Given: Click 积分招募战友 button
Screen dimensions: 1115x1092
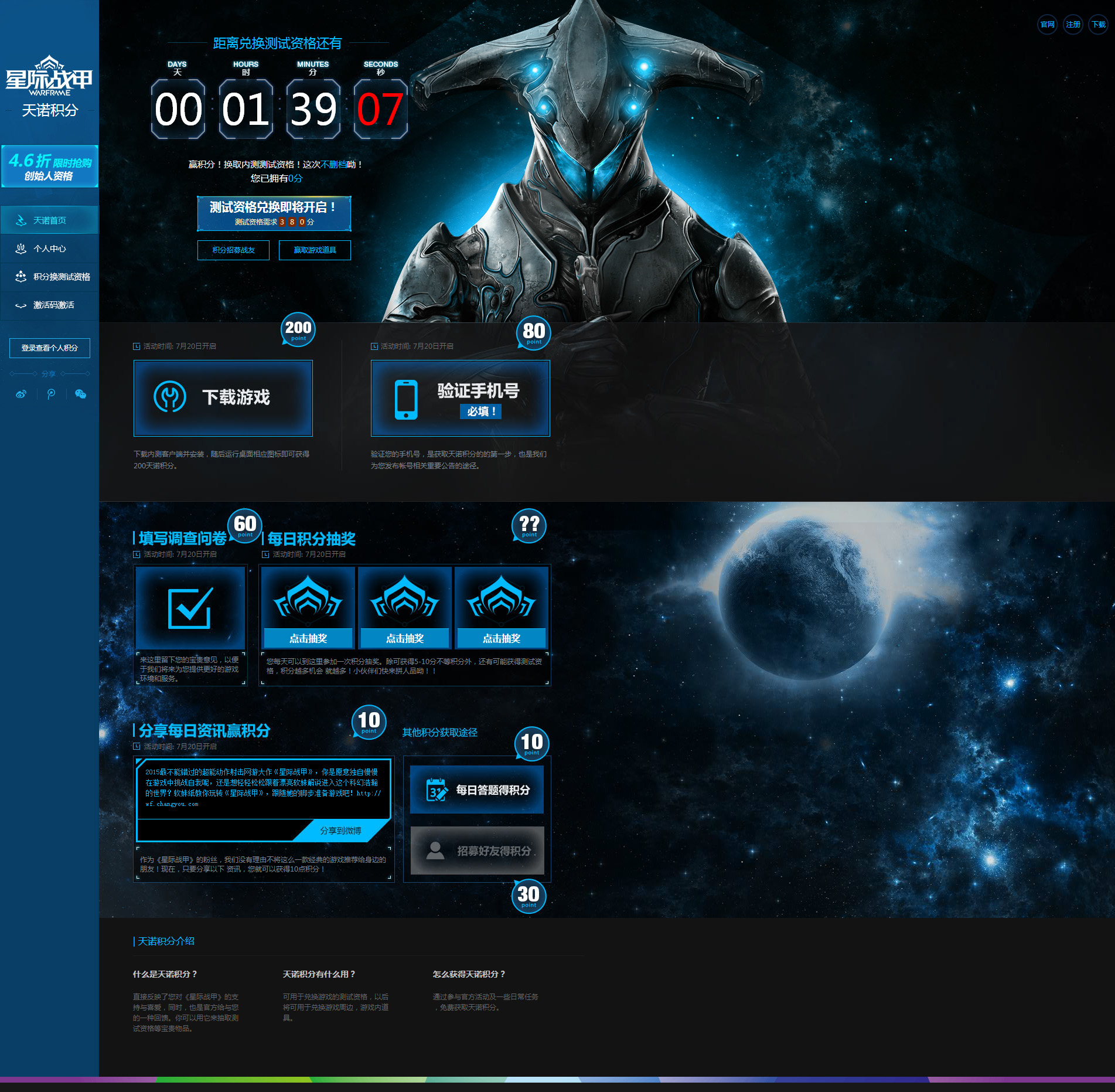Looking at the screenshot, I should (233, 250).
